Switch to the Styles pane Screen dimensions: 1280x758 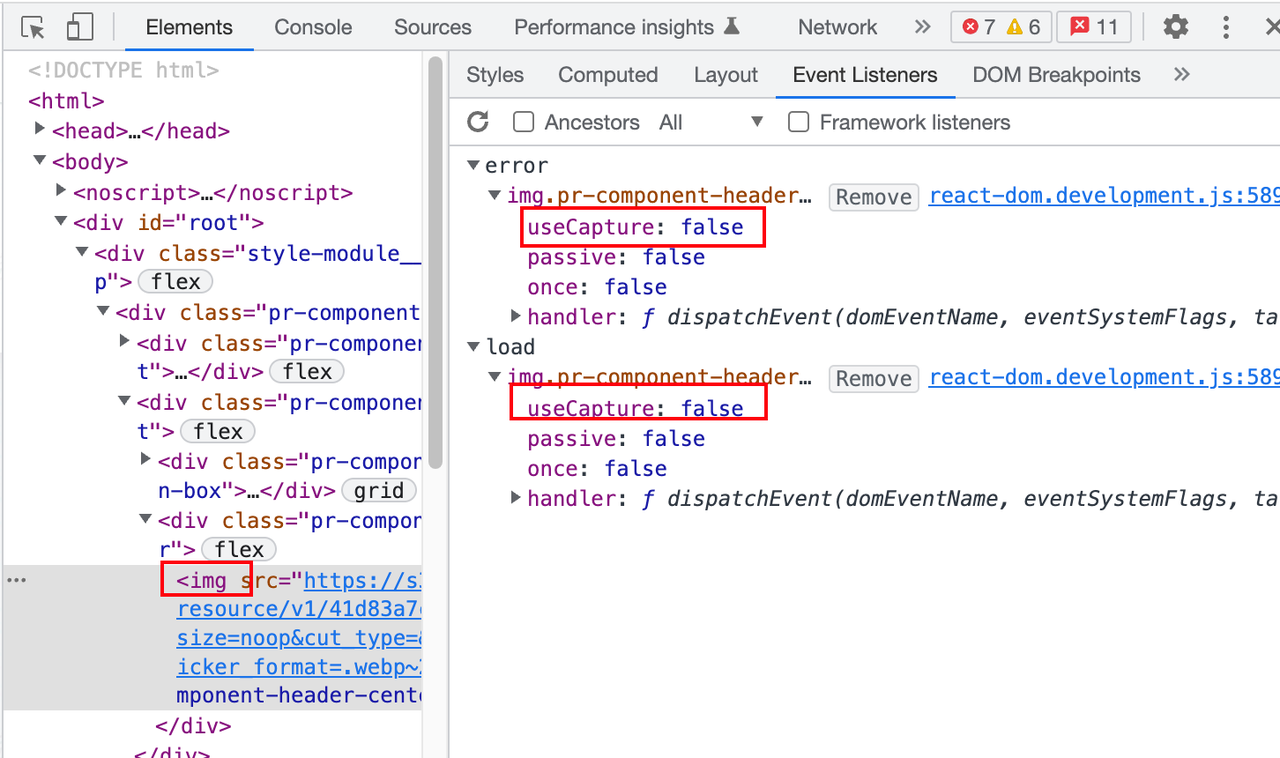coord(495,75)
